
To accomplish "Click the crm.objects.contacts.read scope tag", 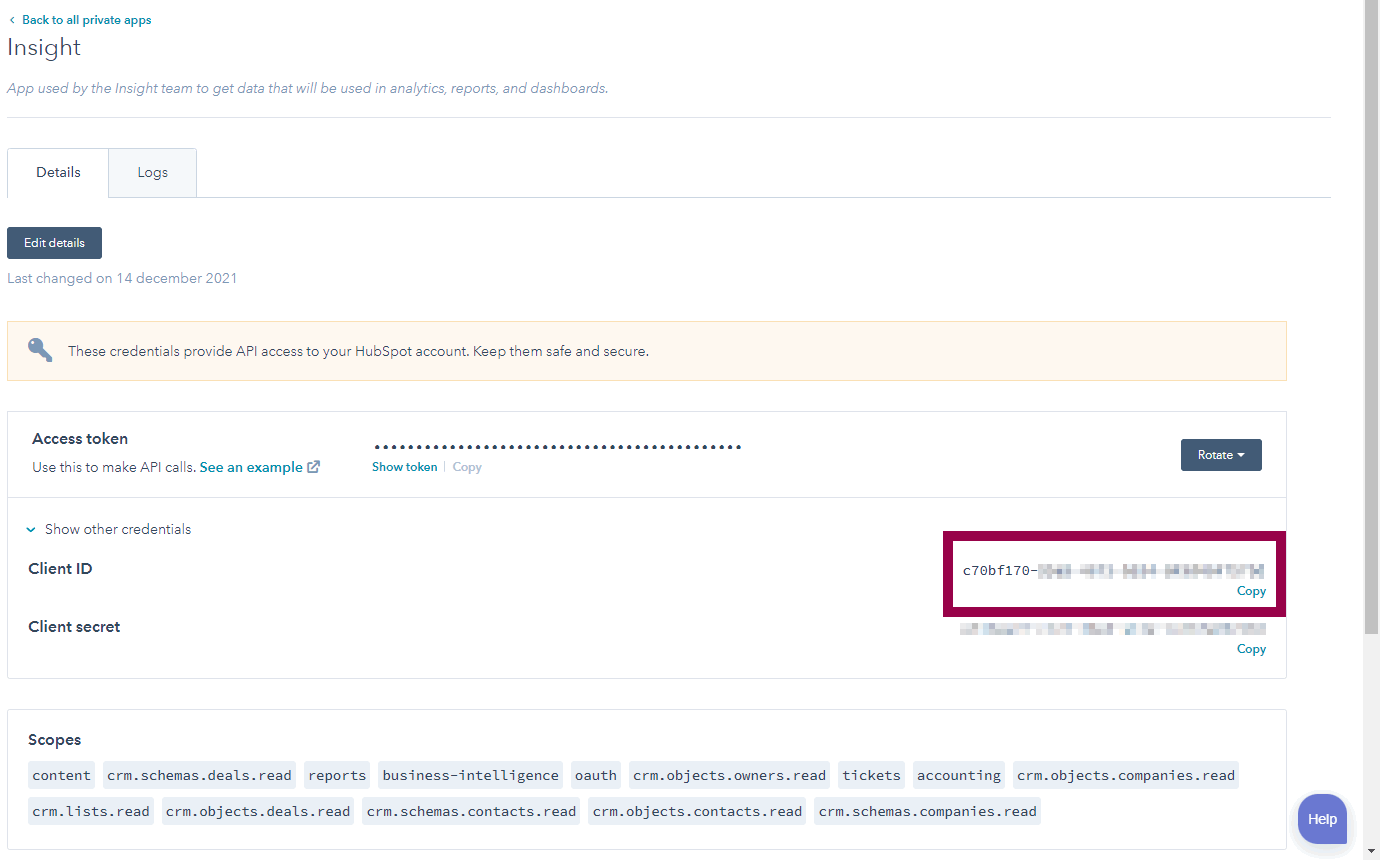I will coord(696,811).
